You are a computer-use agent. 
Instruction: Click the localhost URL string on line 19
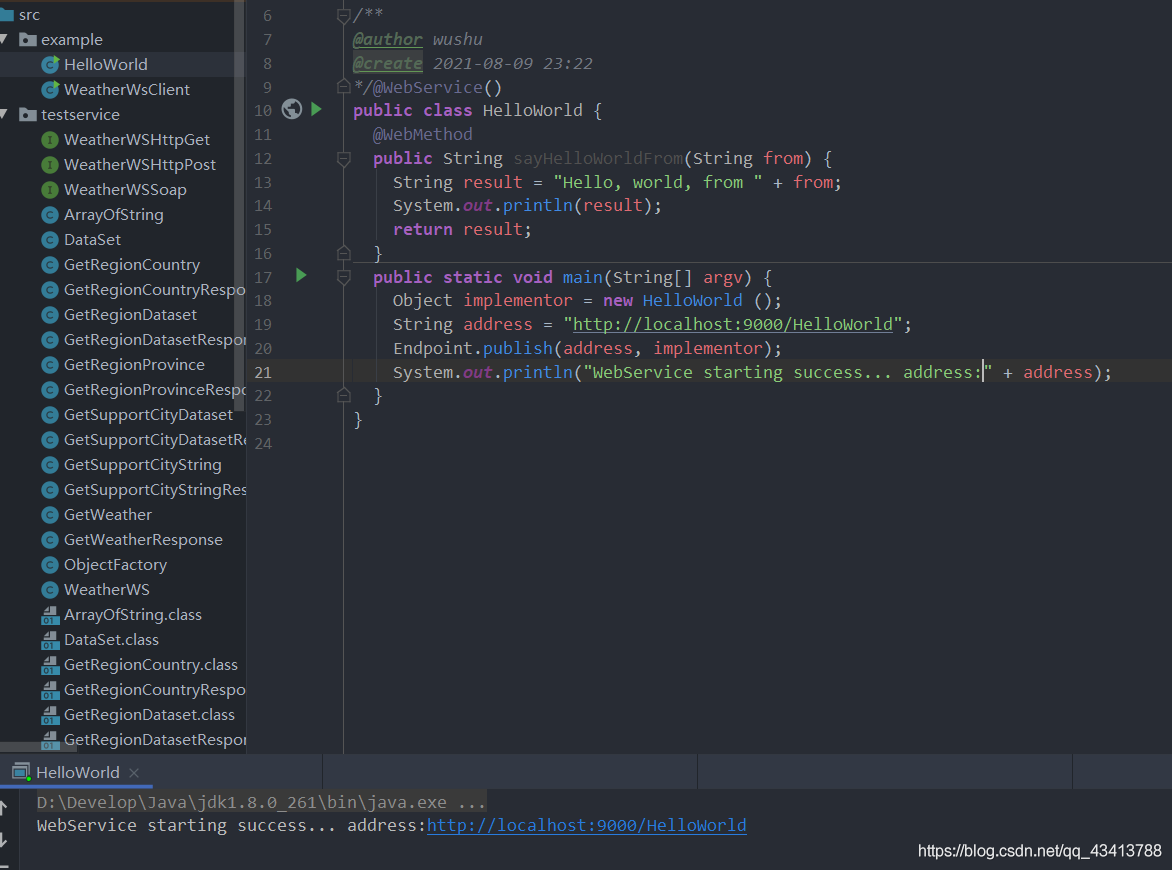click(732, 324)
